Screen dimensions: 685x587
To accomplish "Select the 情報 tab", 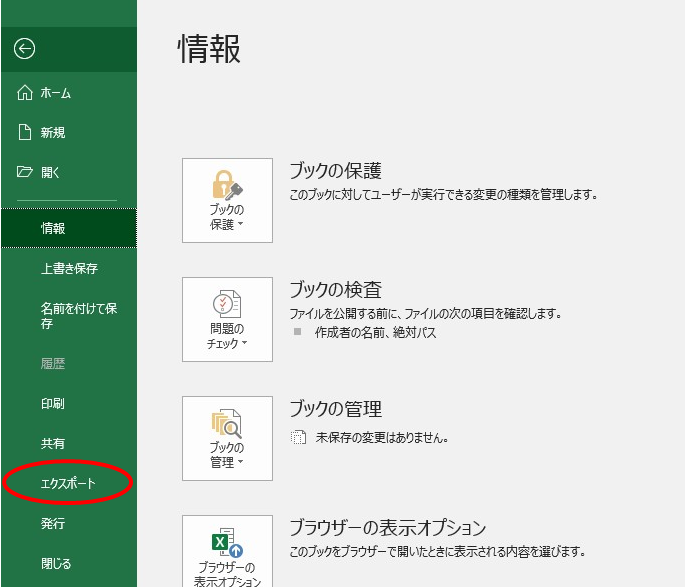I will [x=69, y=228].
